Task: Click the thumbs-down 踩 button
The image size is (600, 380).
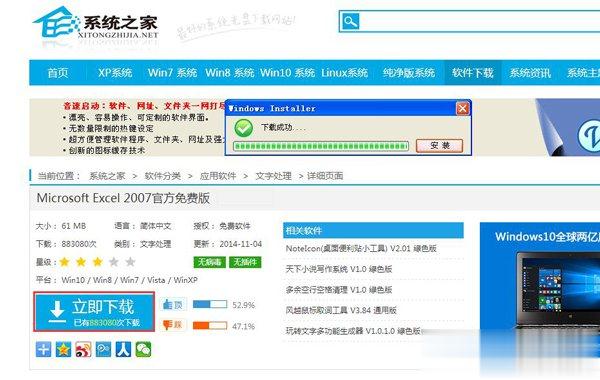Action: tap(173, 325)
